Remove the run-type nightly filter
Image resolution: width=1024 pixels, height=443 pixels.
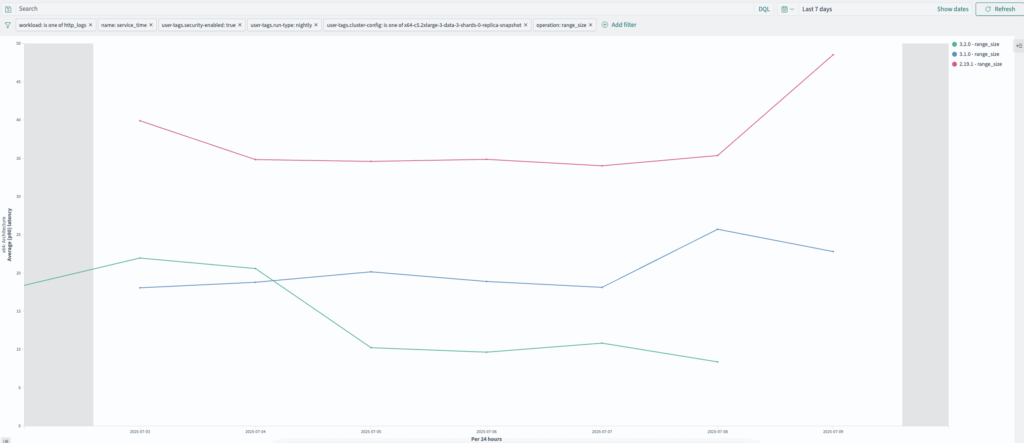coord(316,25)
